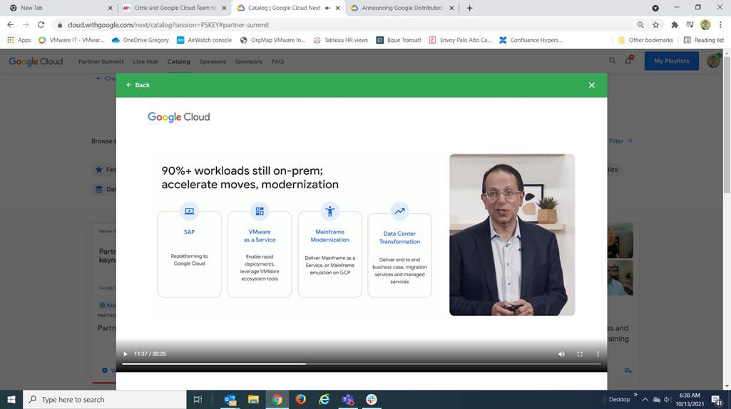Click the Google Cloud header logo
The height and width of the screenshot is (409, 731).
coord(36,62)
